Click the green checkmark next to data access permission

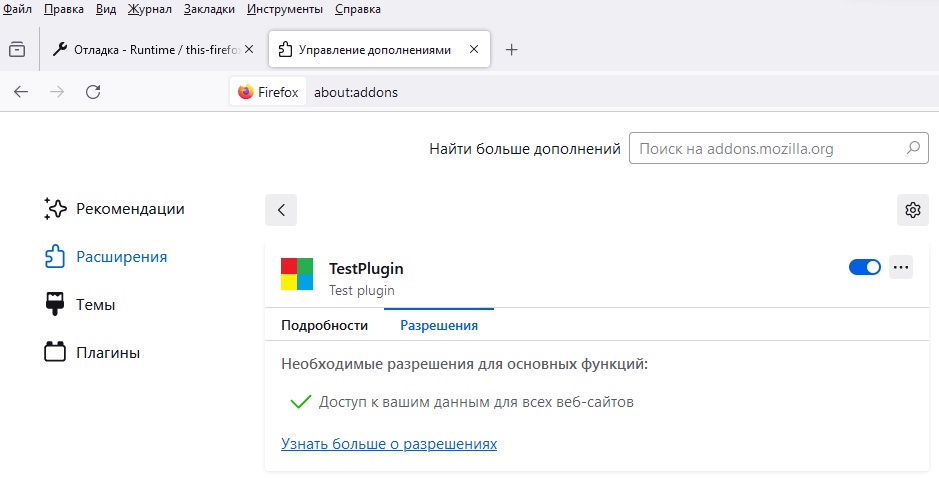pyautogui.click(x=300, y=402)
